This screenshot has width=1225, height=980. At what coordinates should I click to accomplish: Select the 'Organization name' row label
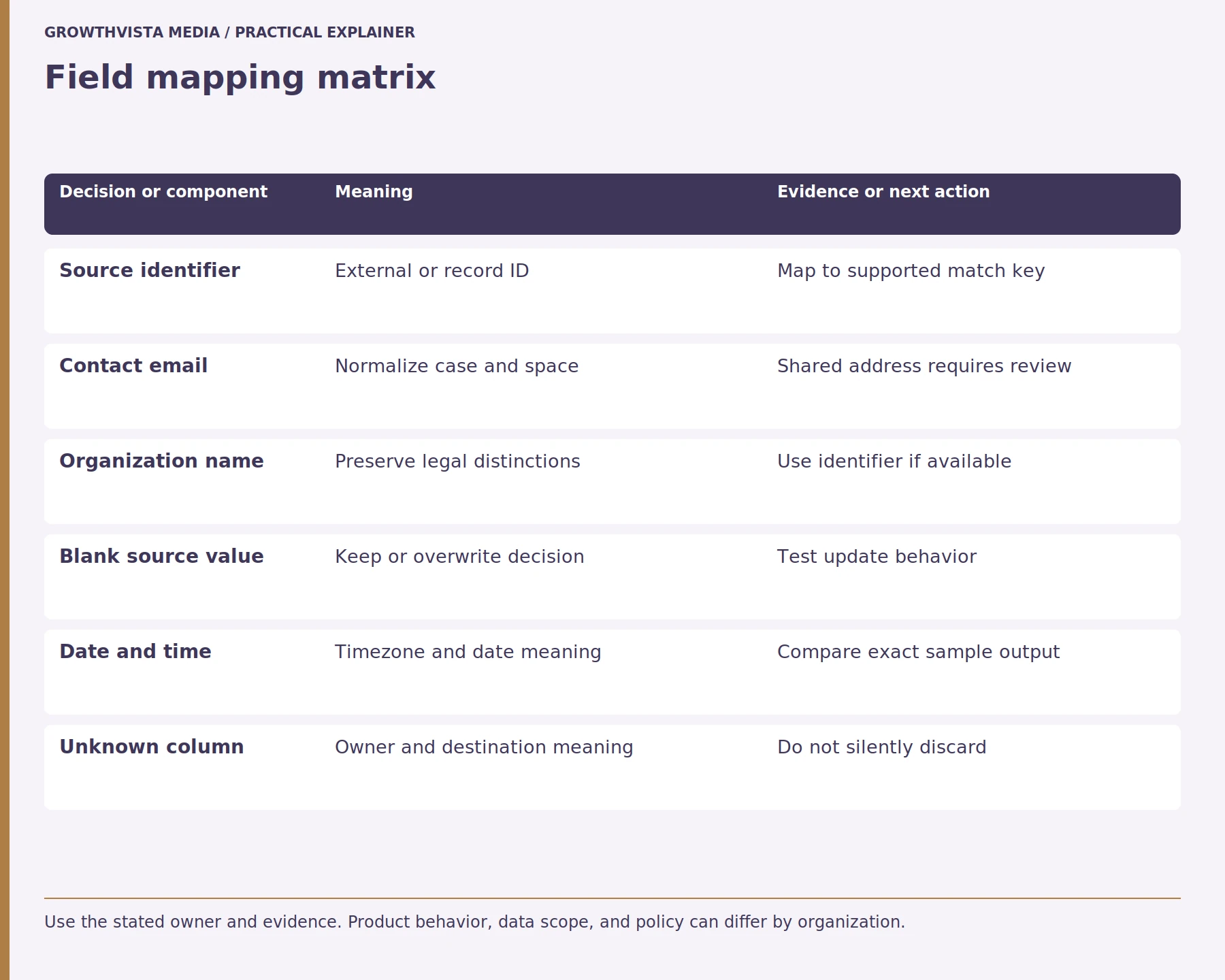[161, 461]
